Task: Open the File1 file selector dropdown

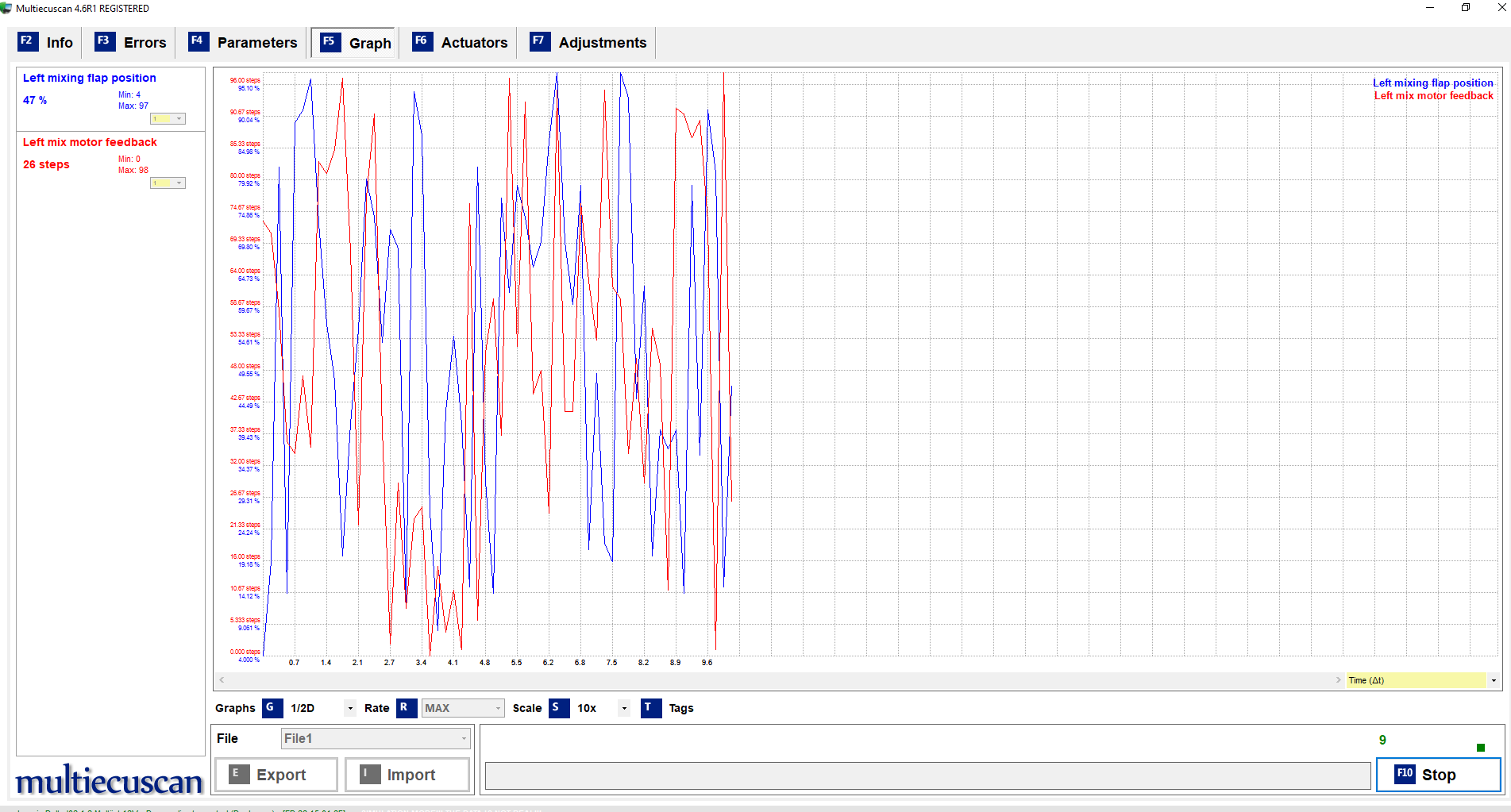Action: (376, 738)
